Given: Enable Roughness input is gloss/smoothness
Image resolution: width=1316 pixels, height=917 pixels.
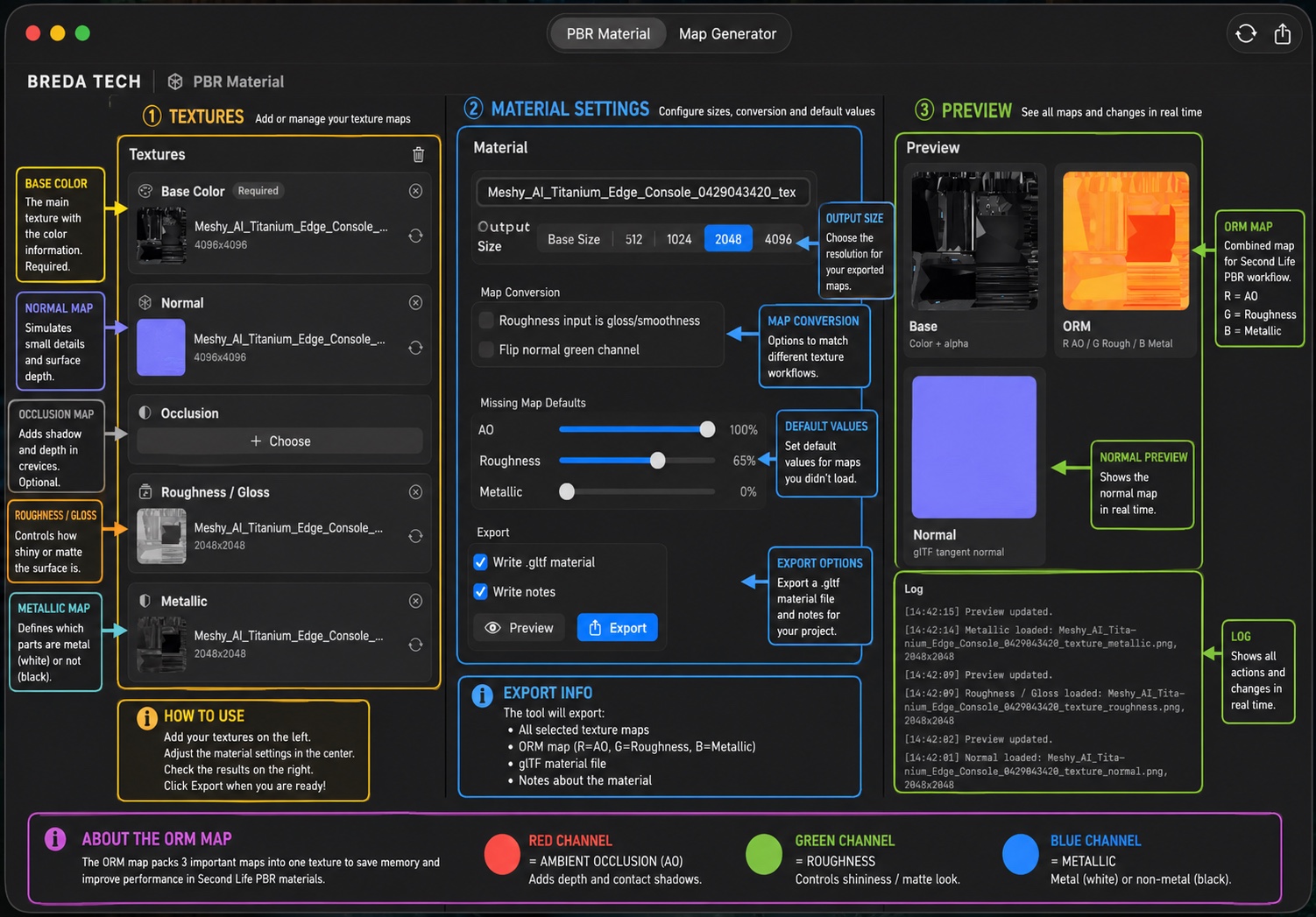Looking at the screenshot, I should tap(486, 321).
